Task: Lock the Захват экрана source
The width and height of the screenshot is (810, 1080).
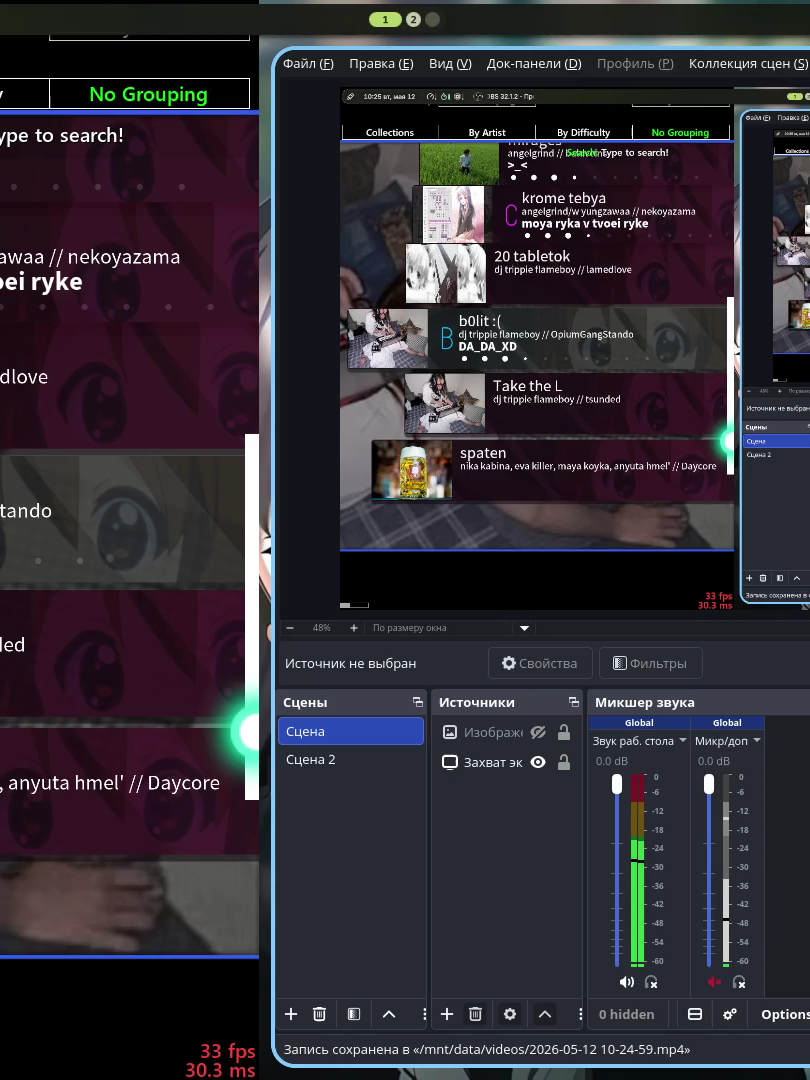Action: 563,762
